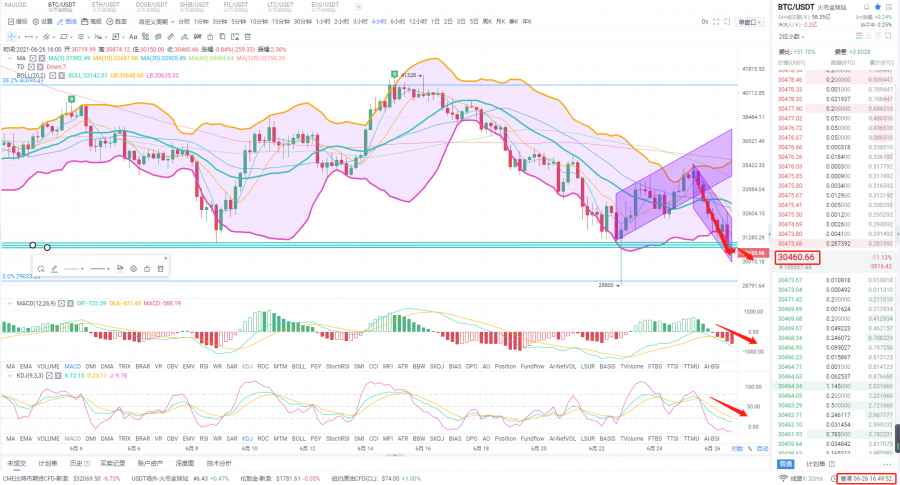Open the decimal places dropdown in order book
900x485 pixels.
(792, 36)
